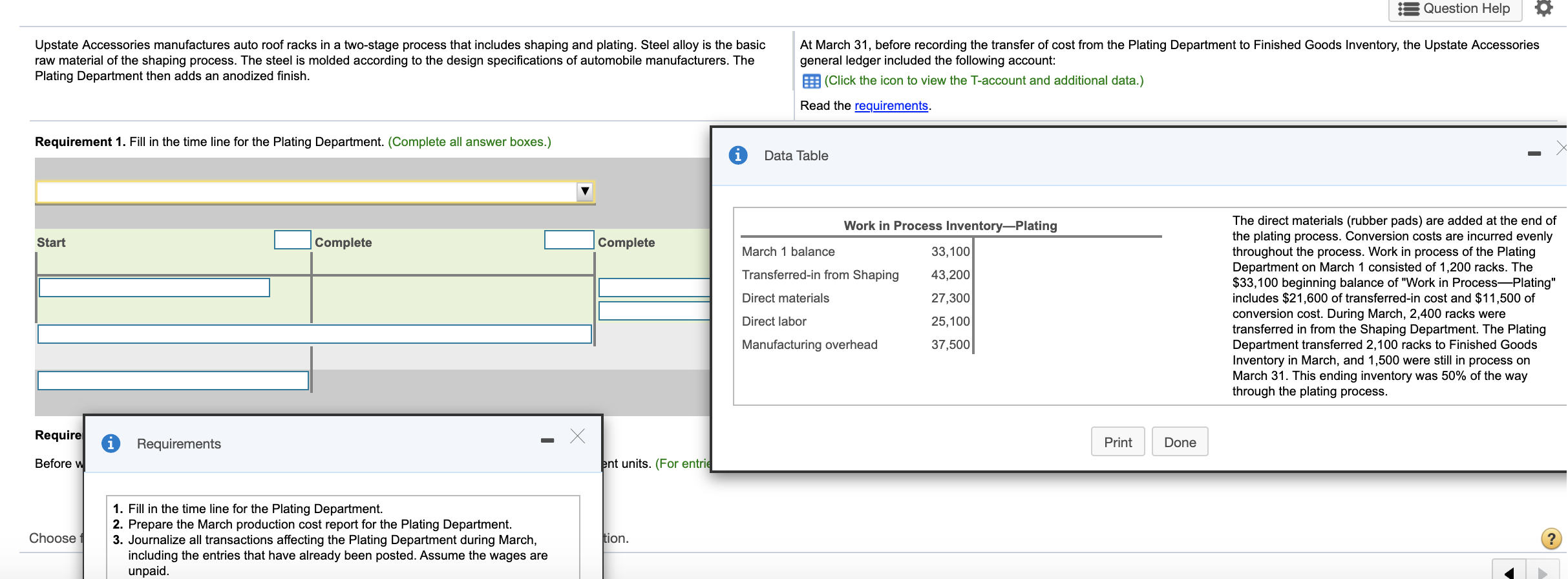Select the 37,500 overhead amount

pos(950,345)
